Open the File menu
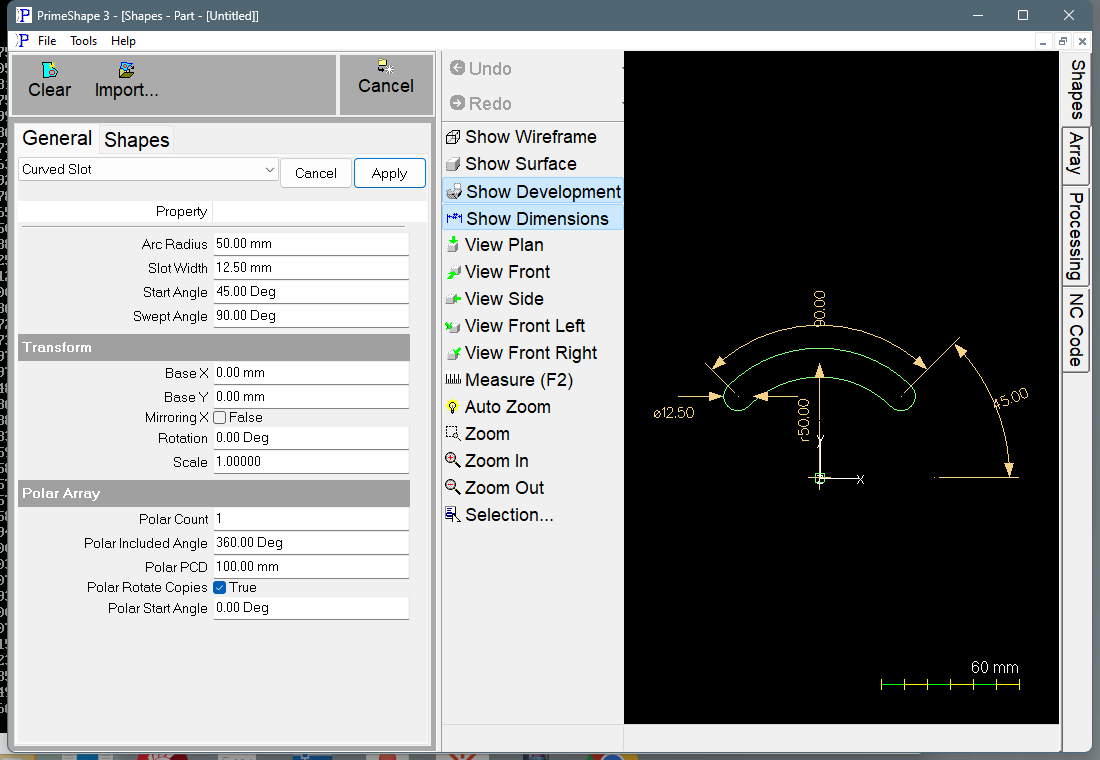The width and height of the screenshot is (1100, 760). 47,41
